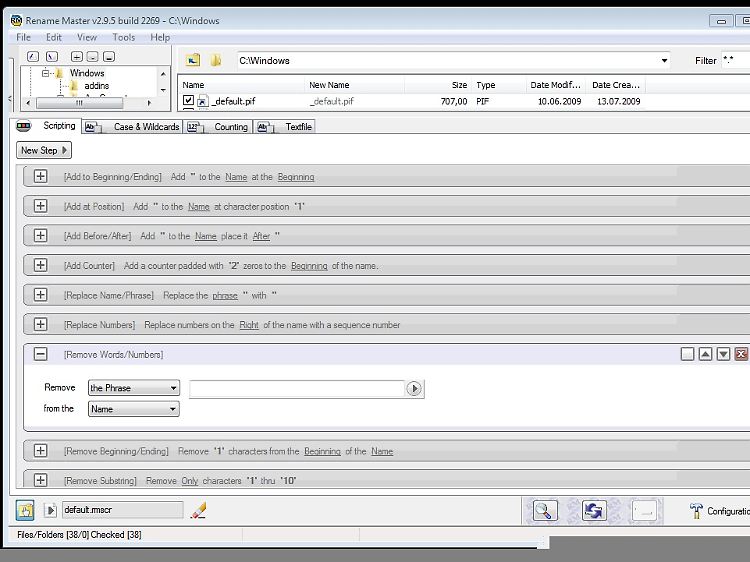The image size is (750, 562).
Task: Click the New Step button
Action: pos(44,150)
